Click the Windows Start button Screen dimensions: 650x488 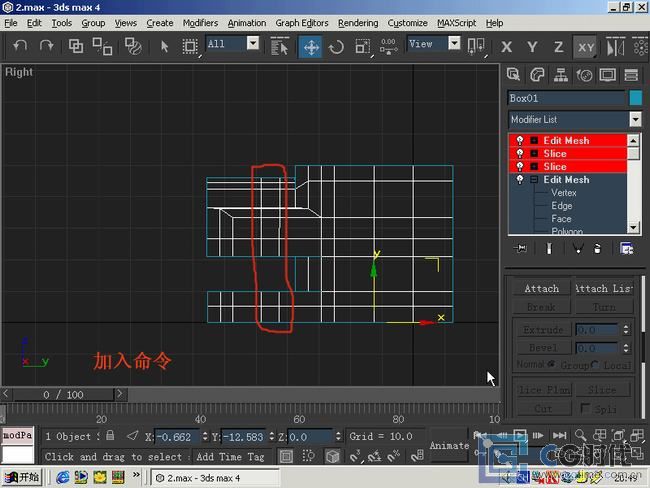pos(22,477)
